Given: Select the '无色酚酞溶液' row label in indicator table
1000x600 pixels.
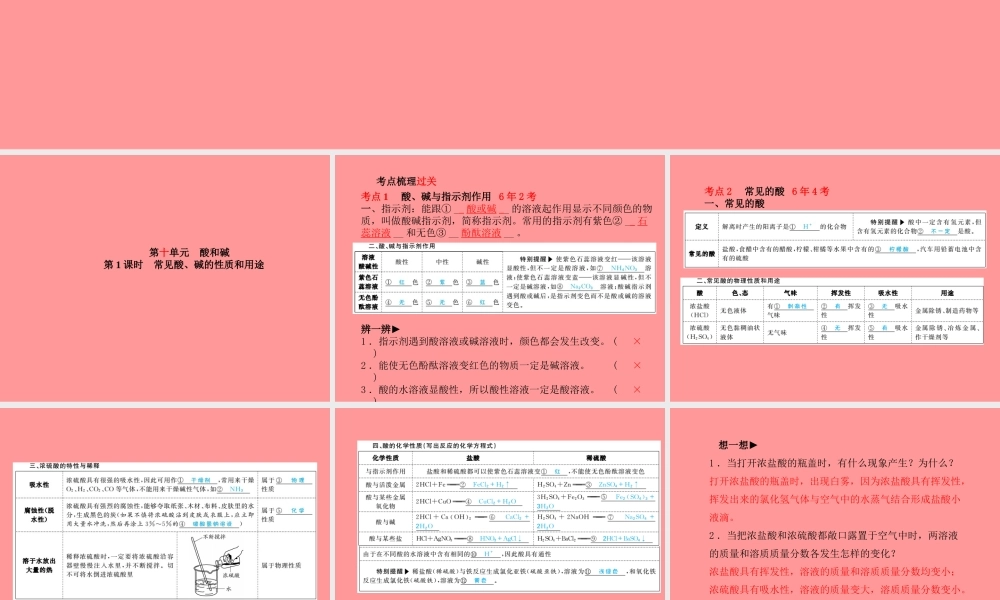Looking at the screenshot, I should pyautogui.click(x=368, y=302).
